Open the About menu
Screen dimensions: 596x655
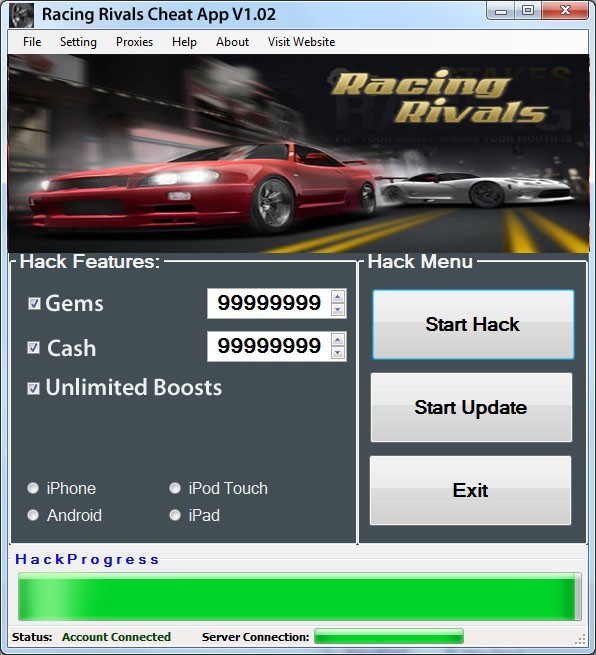[233, 42]
